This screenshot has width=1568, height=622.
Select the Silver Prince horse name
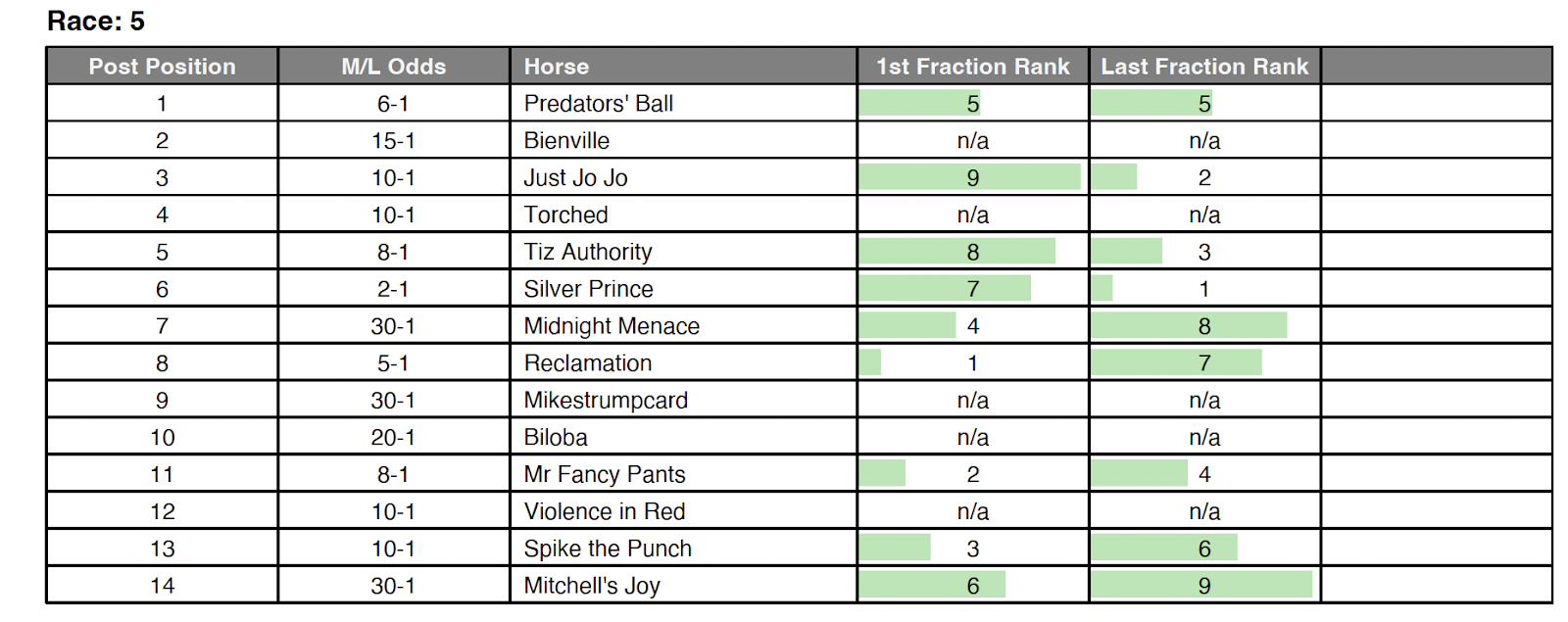point(588,289)
